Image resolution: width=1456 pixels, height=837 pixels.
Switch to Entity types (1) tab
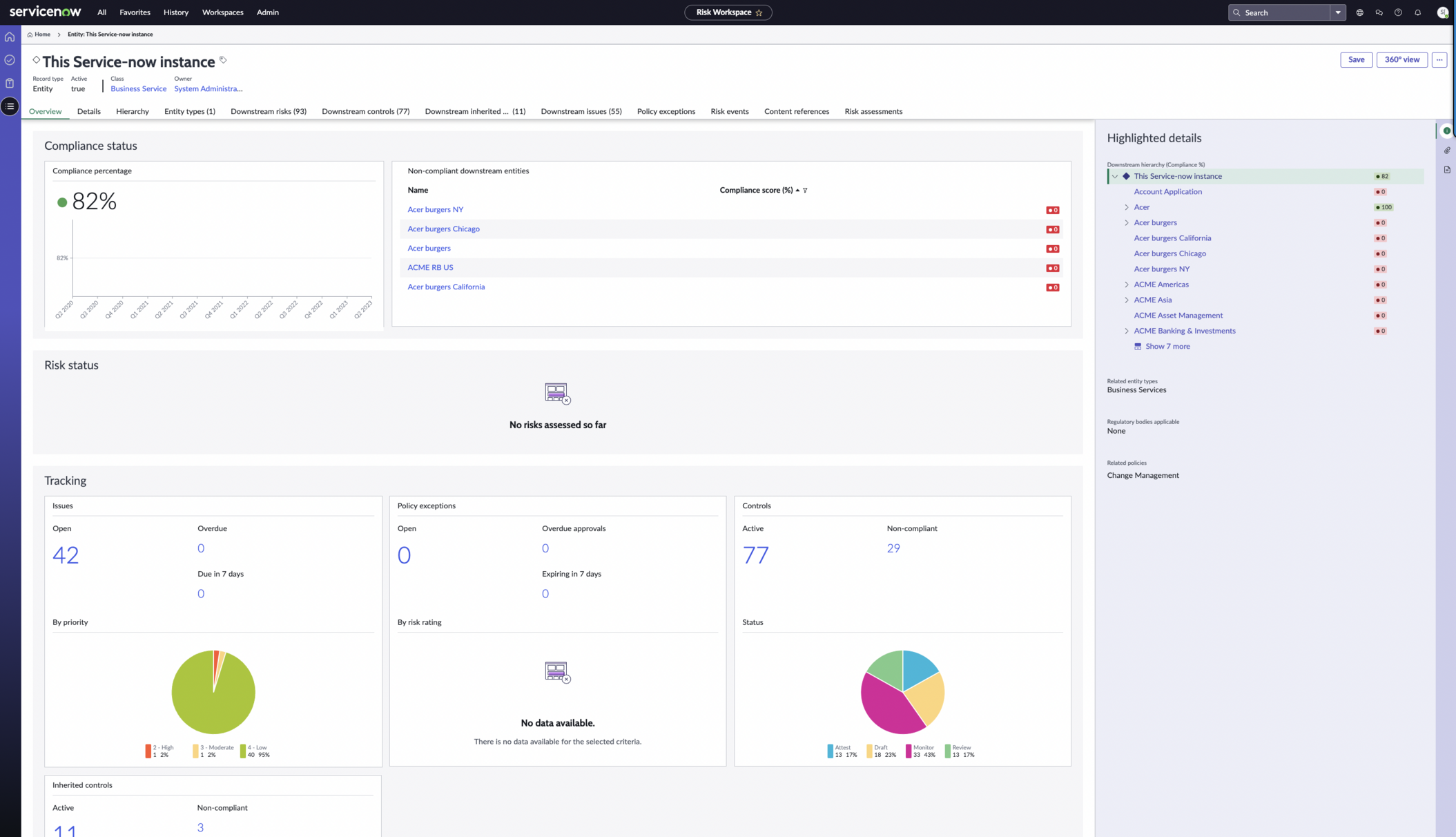(190, 111)
